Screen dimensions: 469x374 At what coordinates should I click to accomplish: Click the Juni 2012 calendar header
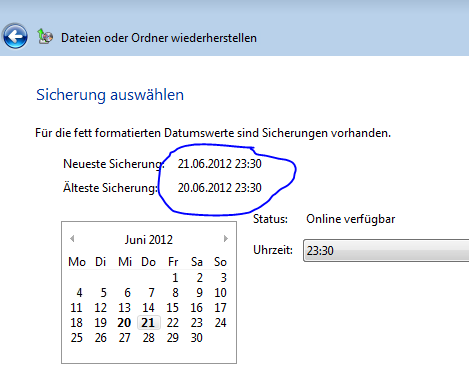coord(149,240)
